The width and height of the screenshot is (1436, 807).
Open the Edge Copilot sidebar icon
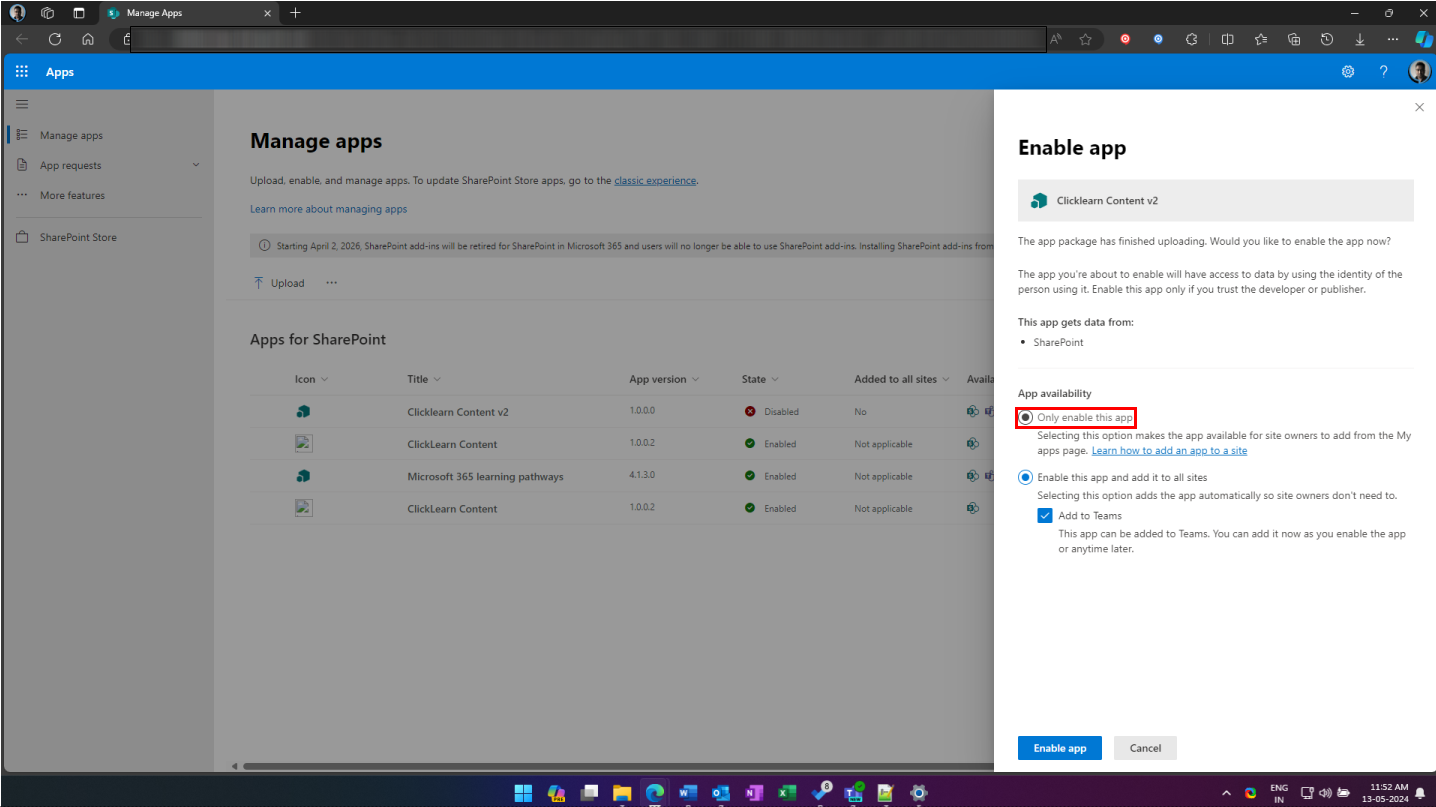point(1423,39)
